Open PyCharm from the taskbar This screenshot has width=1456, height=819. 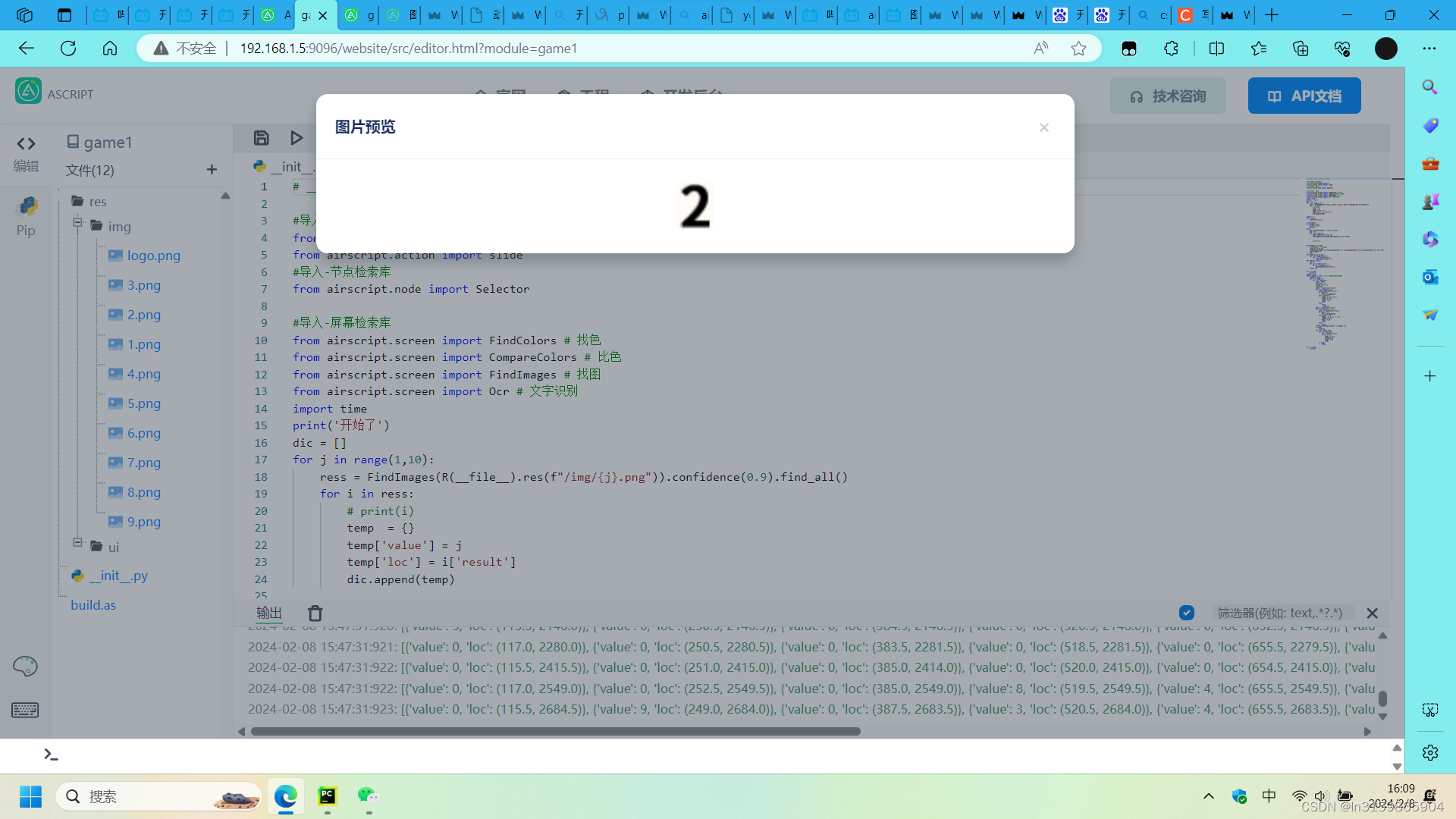[327, 796]
